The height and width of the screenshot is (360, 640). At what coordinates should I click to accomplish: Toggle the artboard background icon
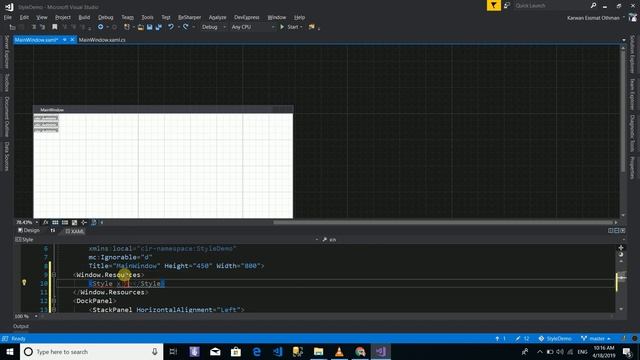pyautogui.click(x=74, y=222)
